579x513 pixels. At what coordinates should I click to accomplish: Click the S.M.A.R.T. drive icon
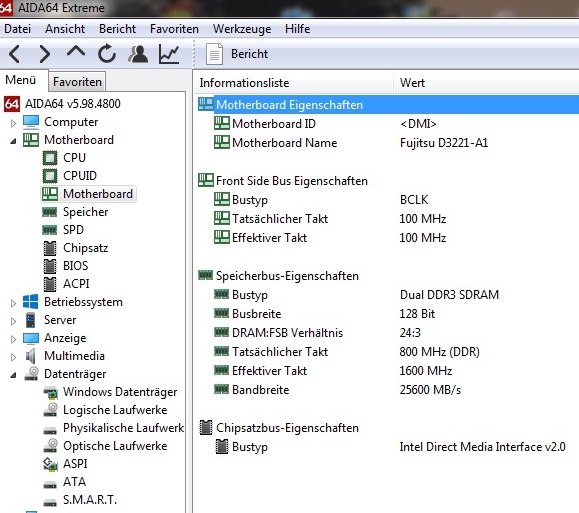click(50, 502)
